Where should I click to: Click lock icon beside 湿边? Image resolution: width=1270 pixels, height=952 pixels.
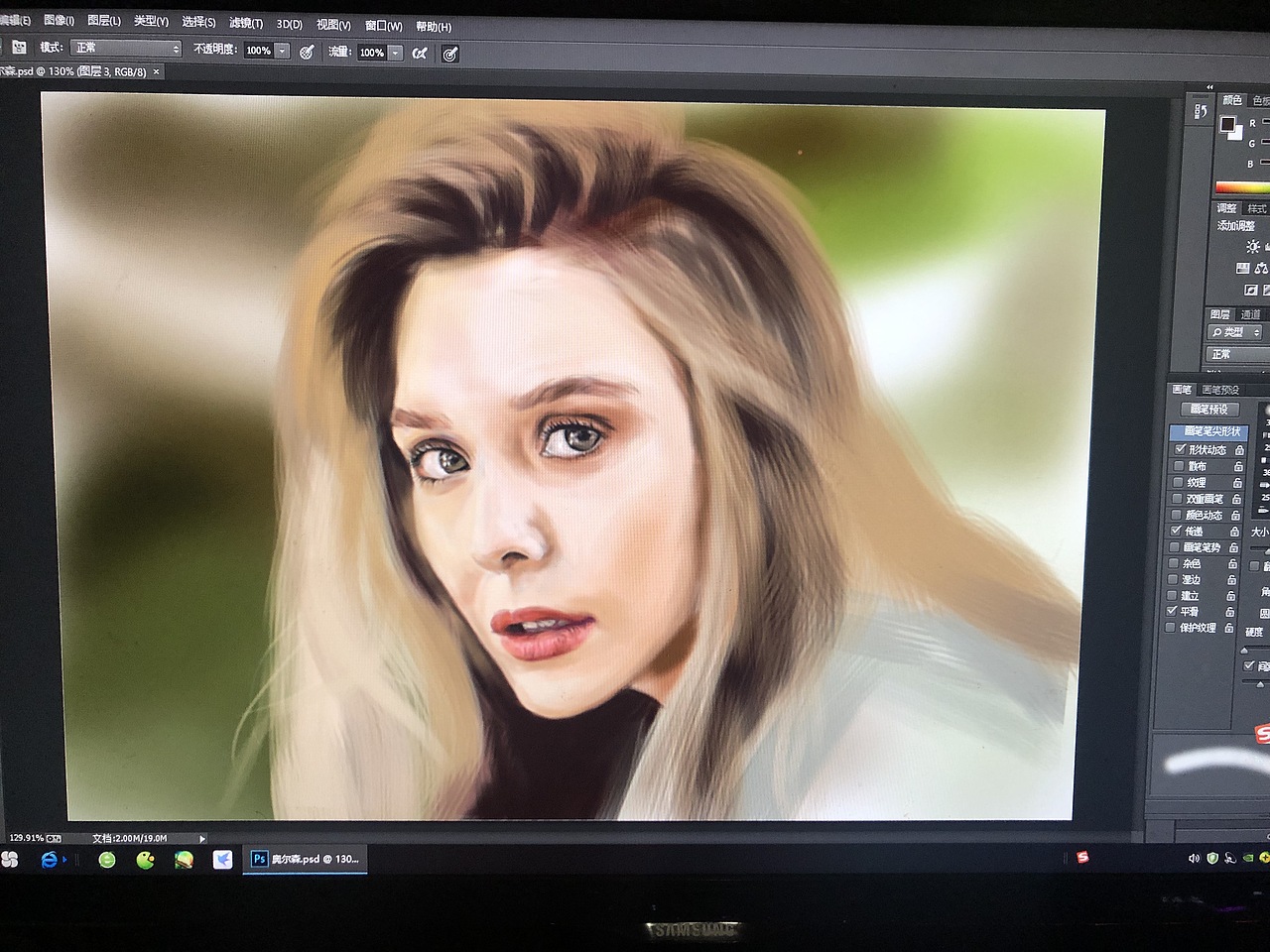coord(1232,580)
